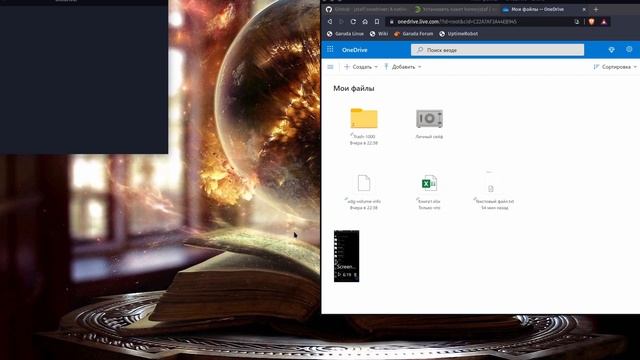The width and height of the screenshot is (640, 360).
Task: Open the Garuda Forum bookmark
Action: click(x=413, y=34)
